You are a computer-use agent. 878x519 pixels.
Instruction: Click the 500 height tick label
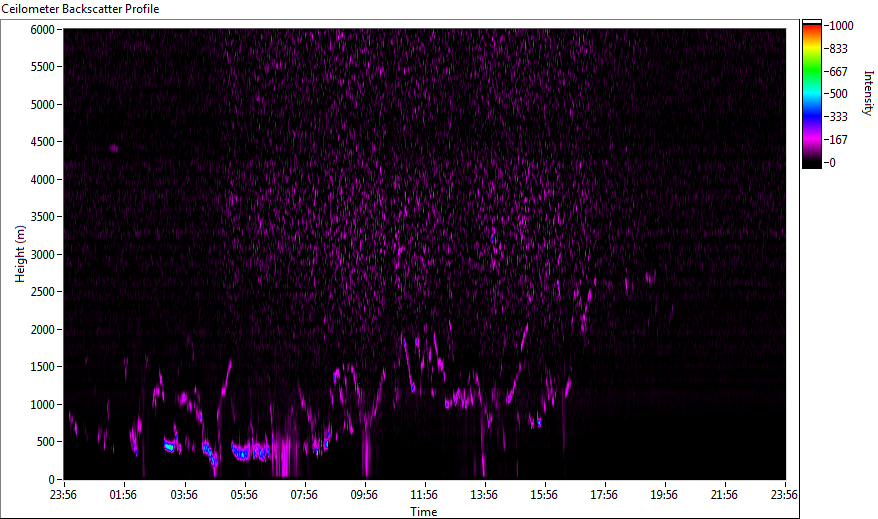coord(46,442)
